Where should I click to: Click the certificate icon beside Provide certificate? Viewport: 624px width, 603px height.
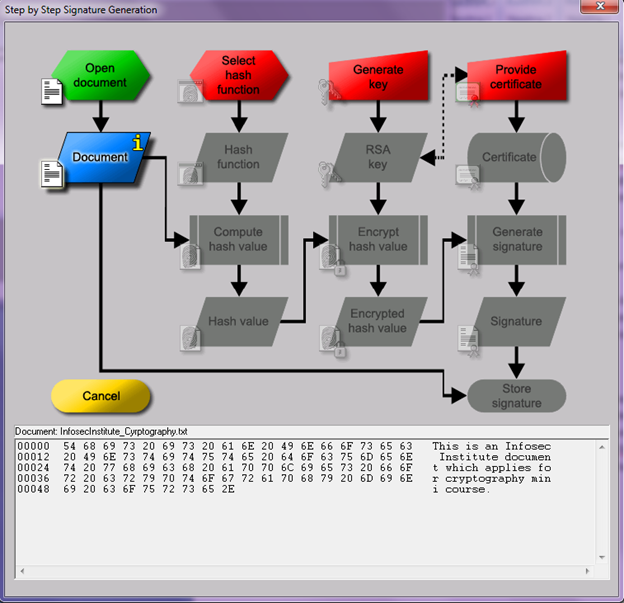click(x=467, y=92)
